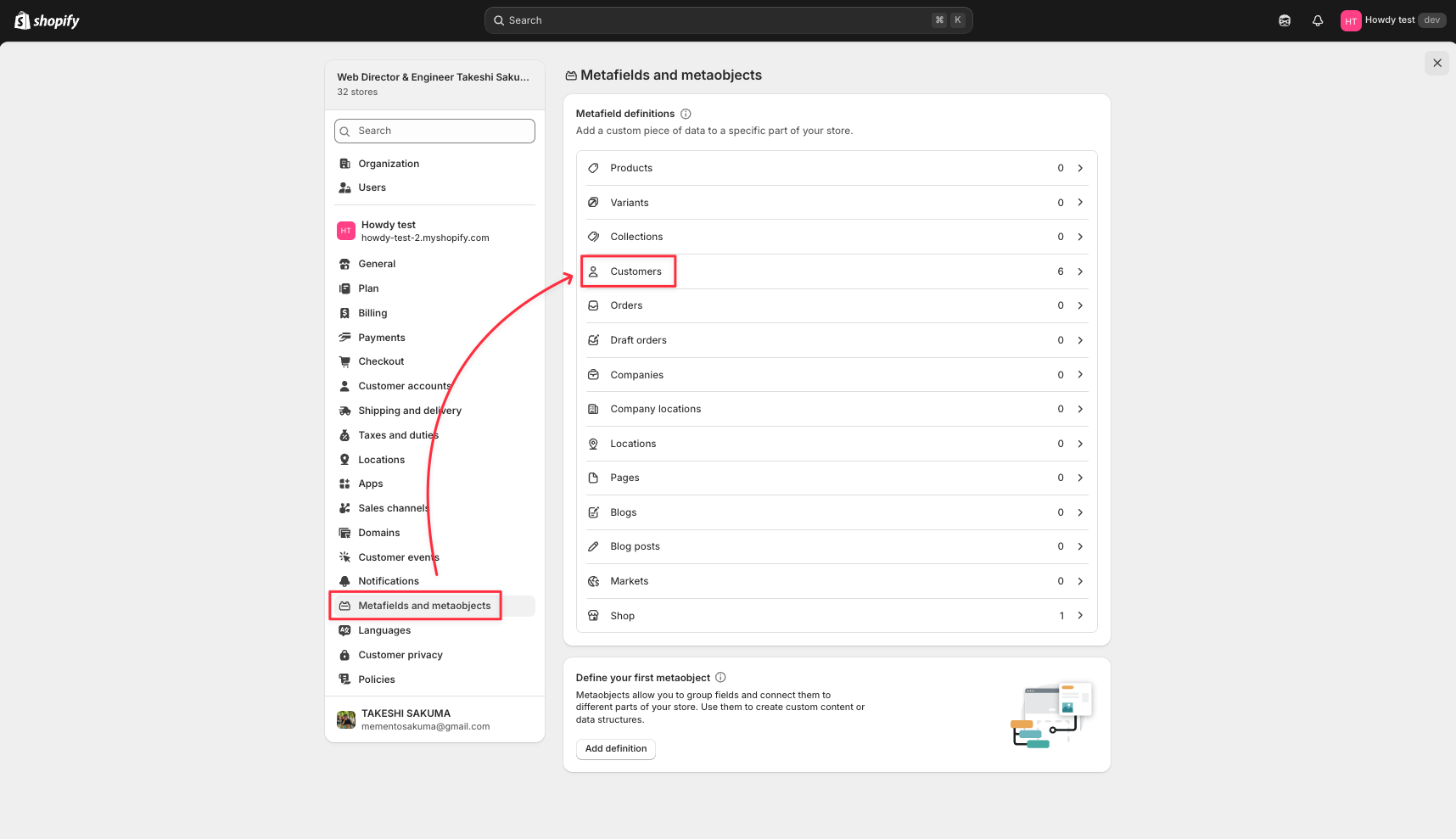Click the Shopify logo
This screenshot has width=1456, height=839.
pos(47,20)
